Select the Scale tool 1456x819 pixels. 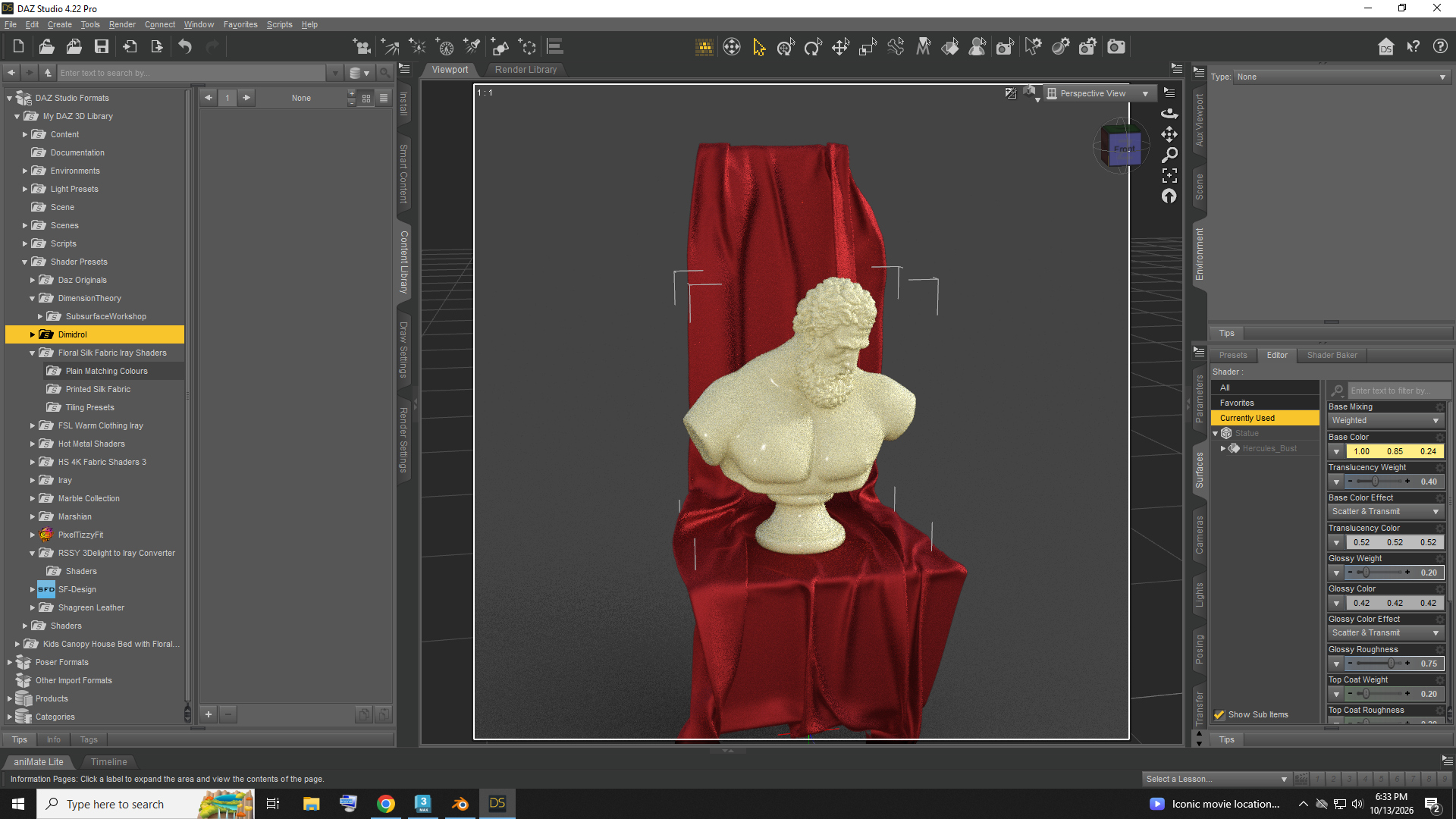pyautogui.click(x=868, y=47)
